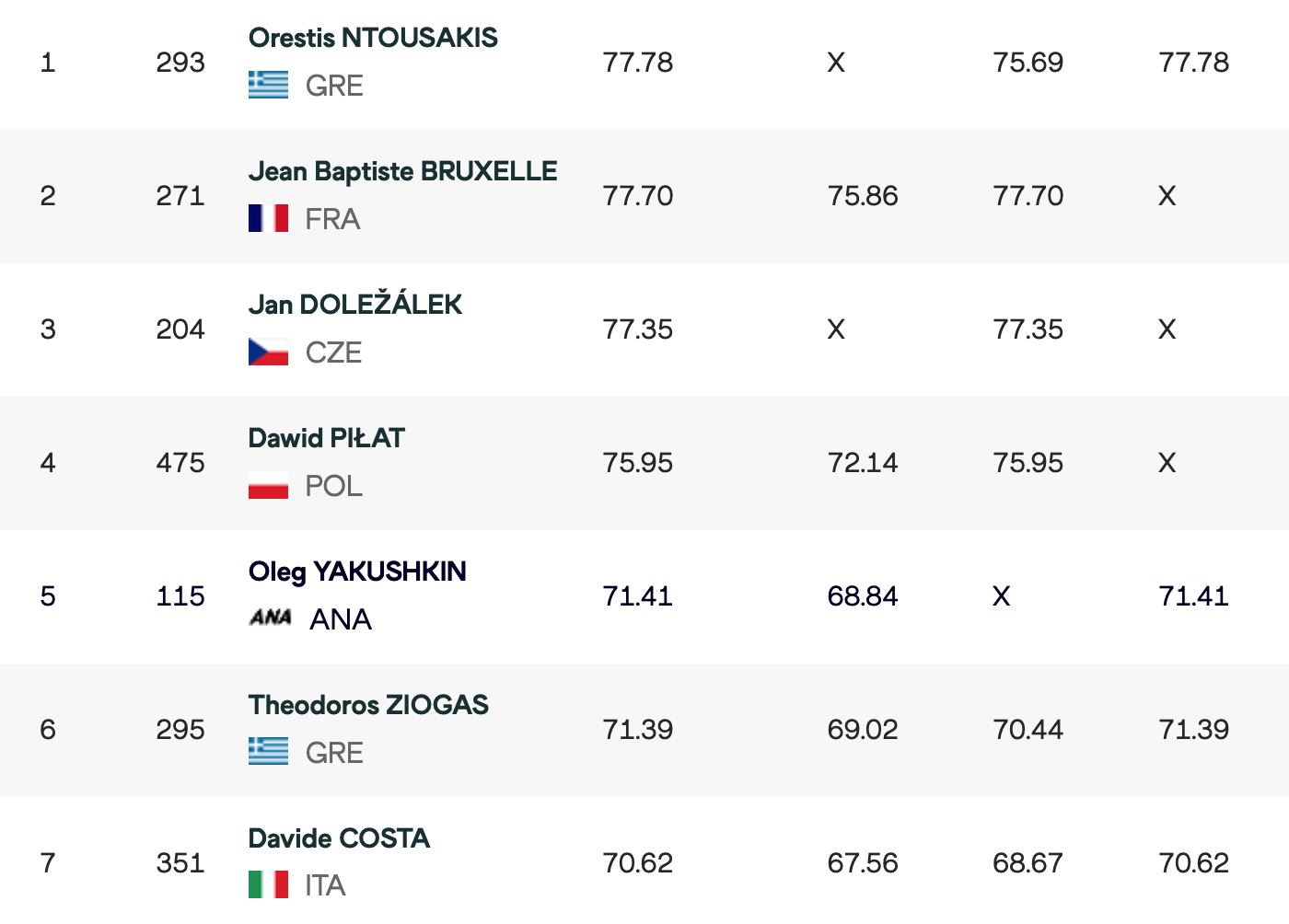Viewport: 1289px width, 924px height.
Task: Select athlete name Jan DOLEŽÁLEK
Action: pos(355,305)
